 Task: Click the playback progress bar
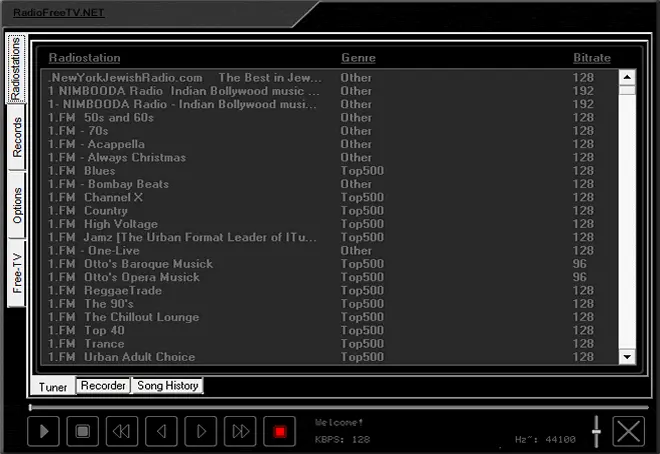click(339, 407)
